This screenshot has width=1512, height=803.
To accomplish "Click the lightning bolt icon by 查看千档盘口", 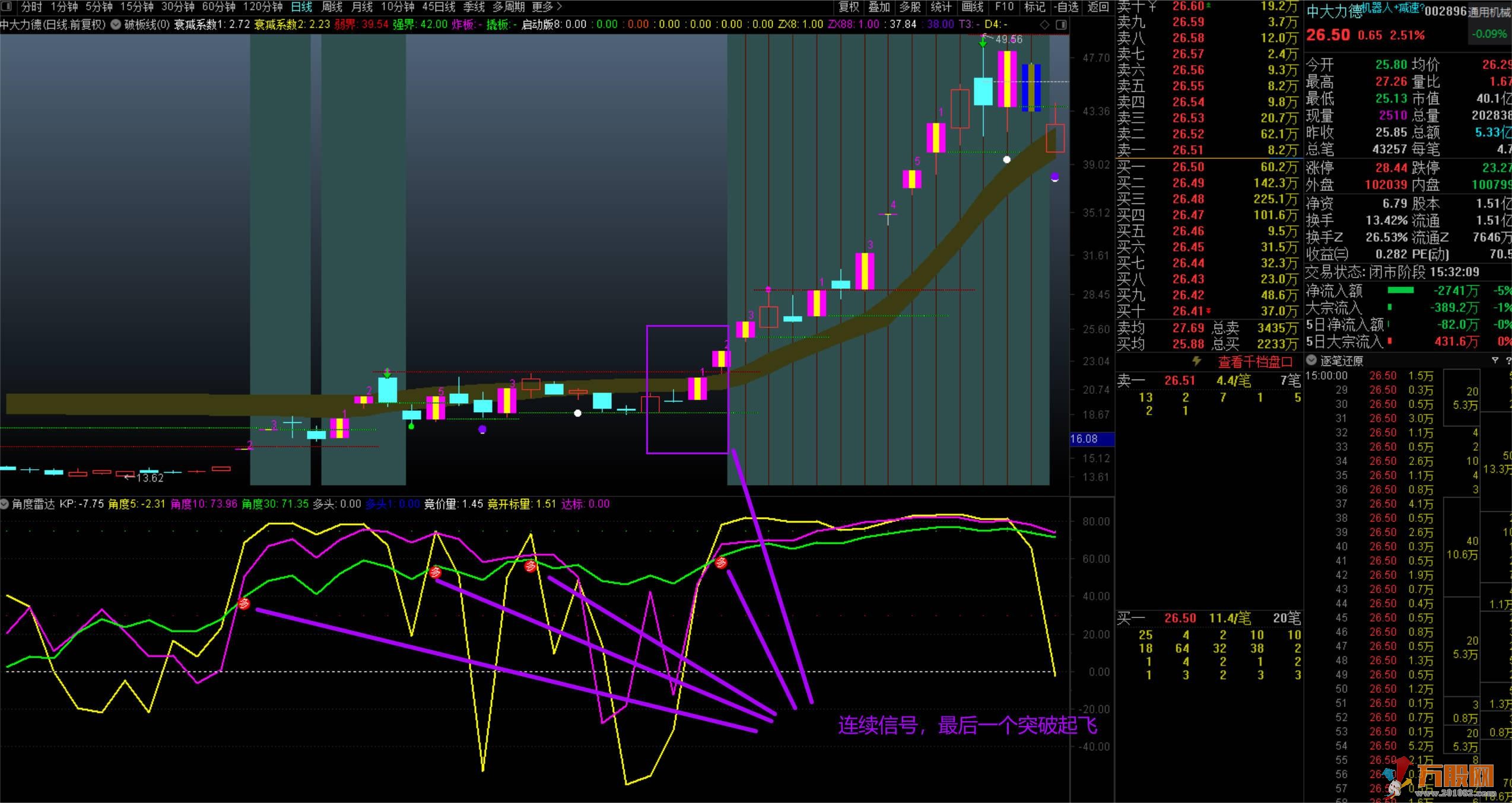I will point(1196,361).
